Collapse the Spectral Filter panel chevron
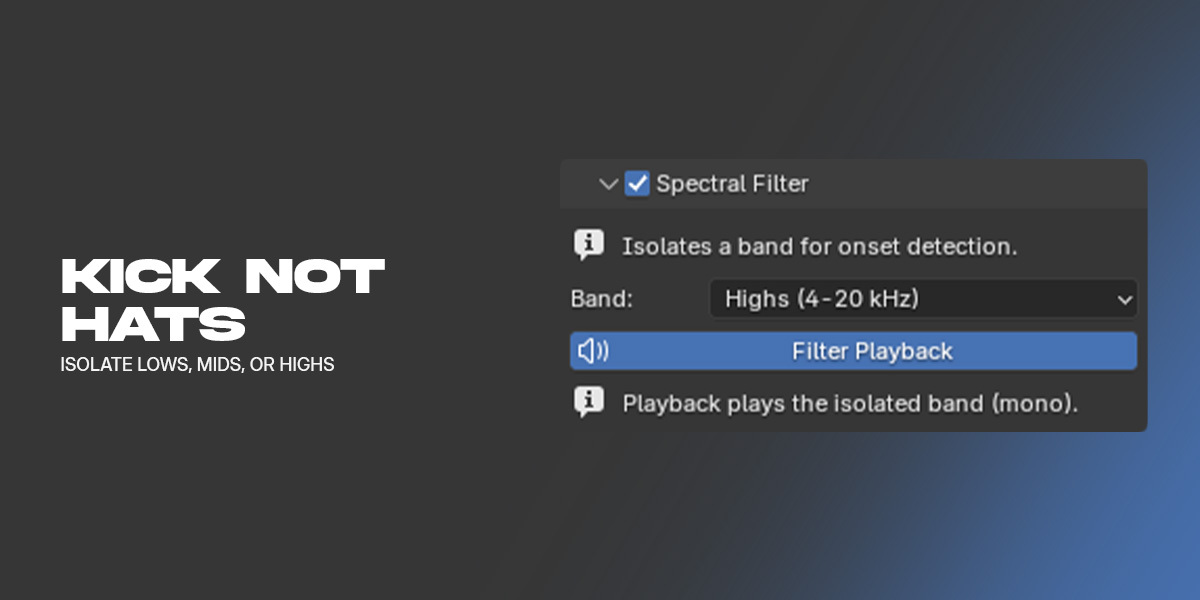1200x600 pixels. [x=608, y=185]
